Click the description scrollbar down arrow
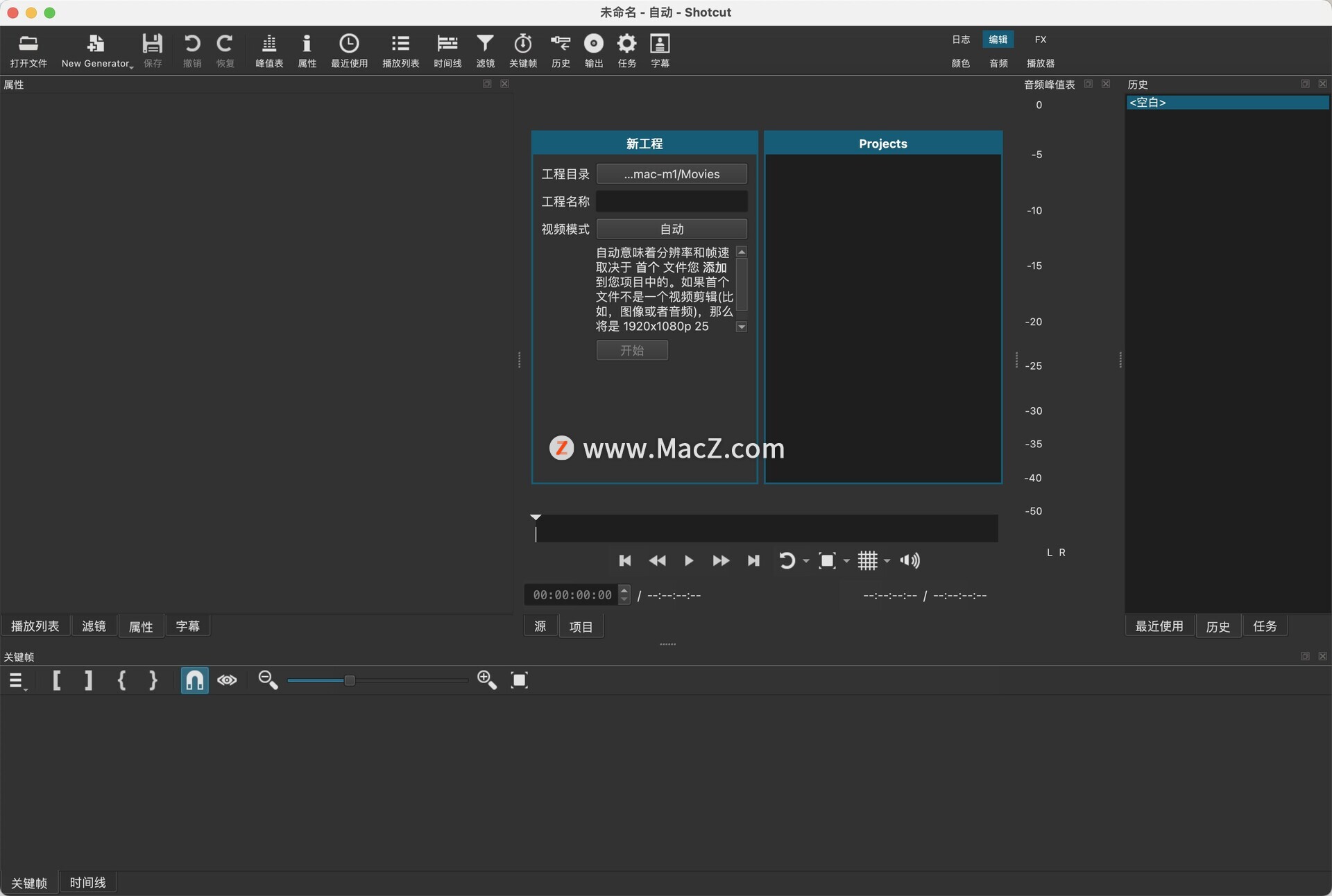This screenshot has height=896, width=1332. [x=742, y=327]
